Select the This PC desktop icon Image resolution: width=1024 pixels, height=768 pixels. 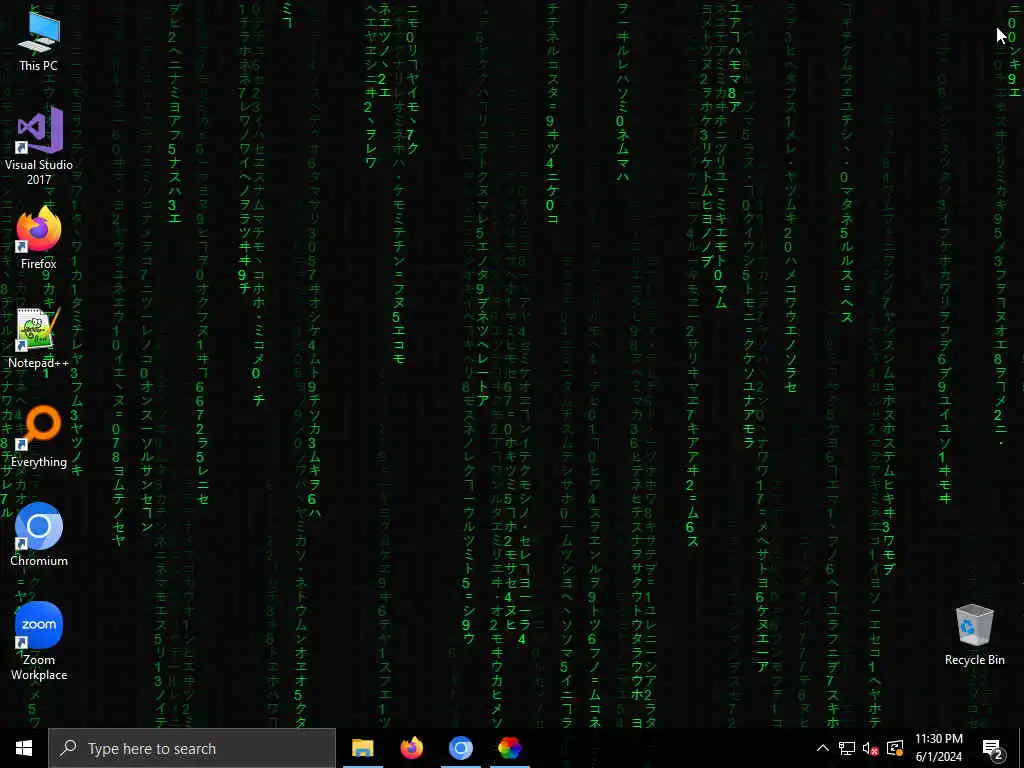pyautogui.click(x=39, y=40)
